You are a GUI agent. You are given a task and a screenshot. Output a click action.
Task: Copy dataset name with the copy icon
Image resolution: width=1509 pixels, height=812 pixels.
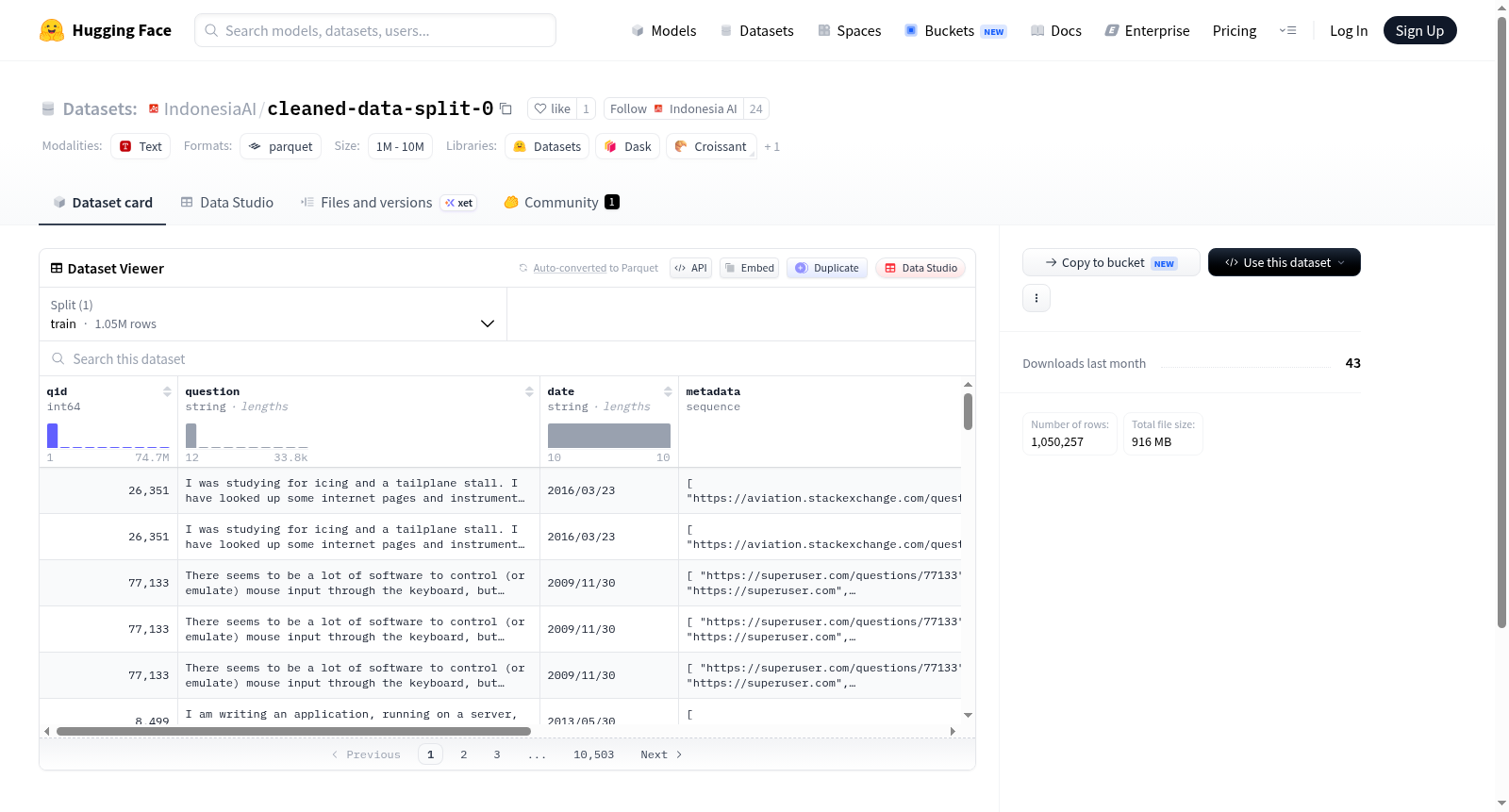tap(506, 108)
